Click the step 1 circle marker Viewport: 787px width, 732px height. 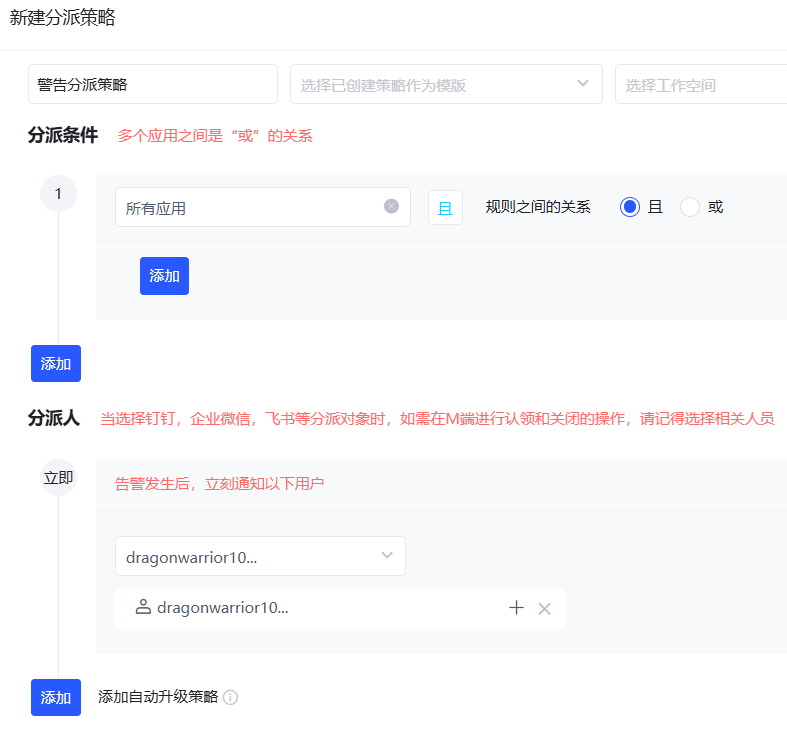point(58,193)
